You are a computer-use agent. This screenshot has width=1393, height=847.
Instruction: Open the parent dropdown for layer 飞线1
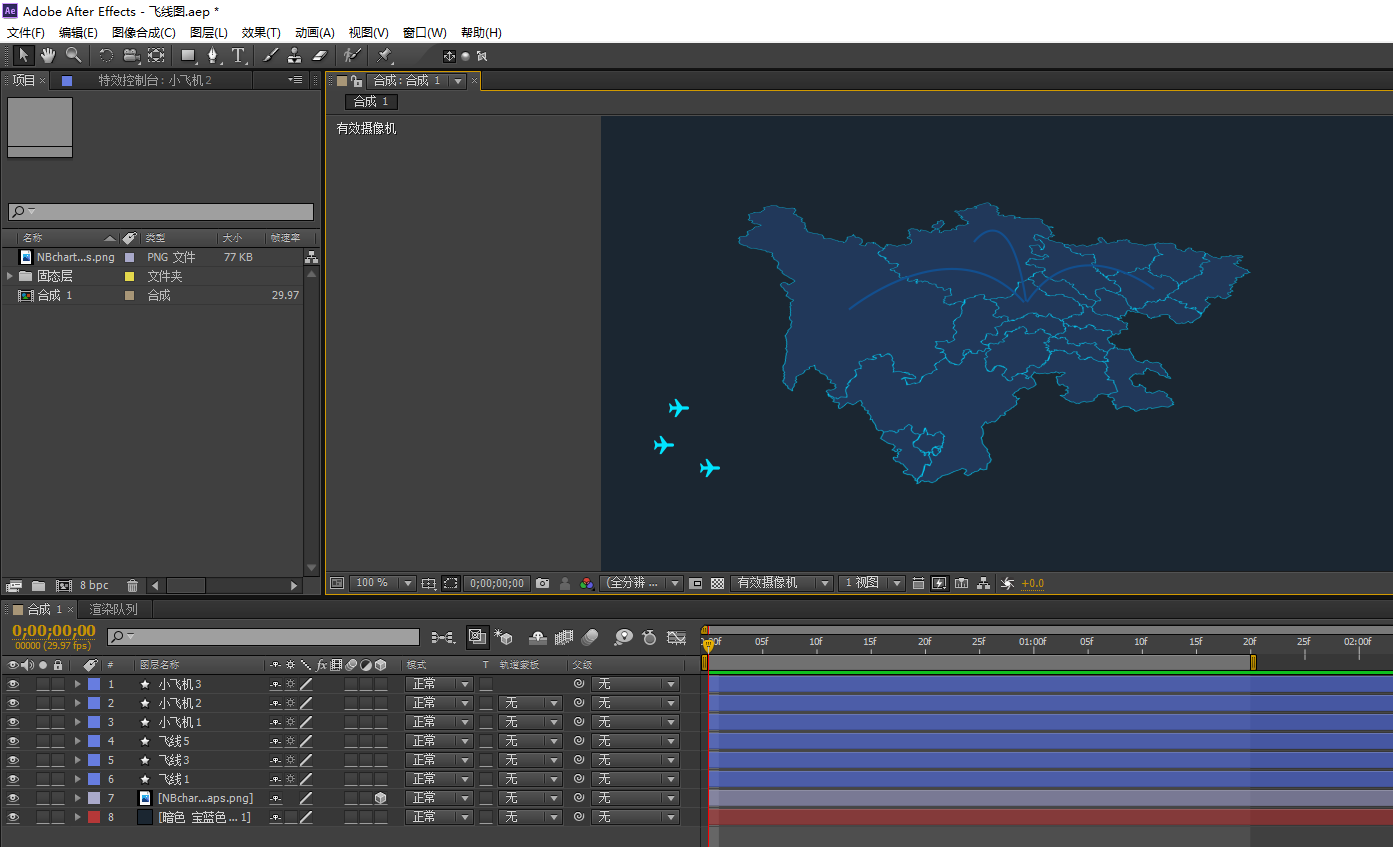pyautogui.click(x=635, y=779)
